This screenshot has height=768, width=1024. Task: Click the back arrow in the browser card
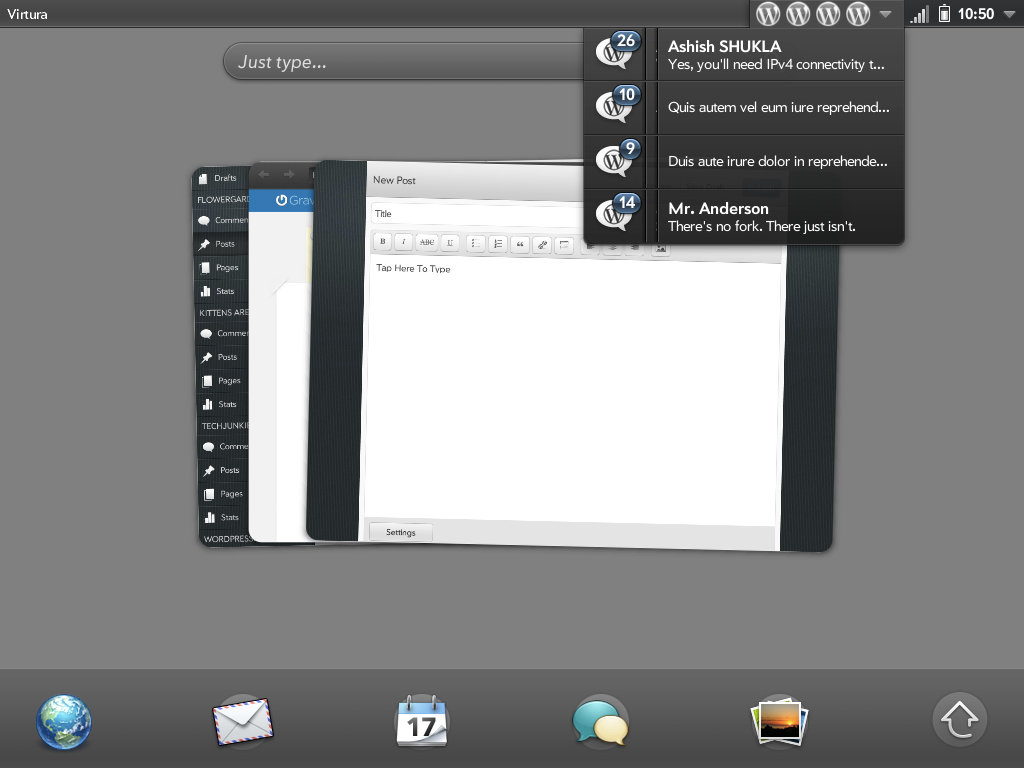click(264, 174)
